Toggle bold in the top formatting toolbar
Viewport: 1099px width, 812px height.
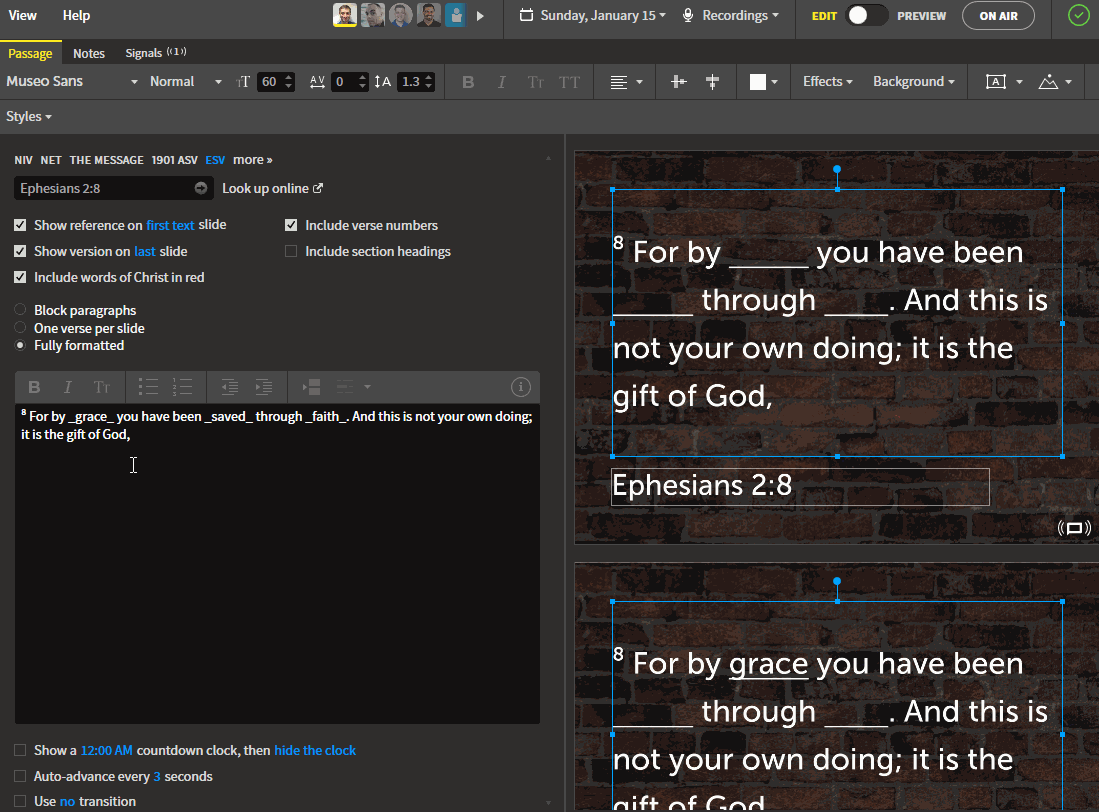[468, 82]
